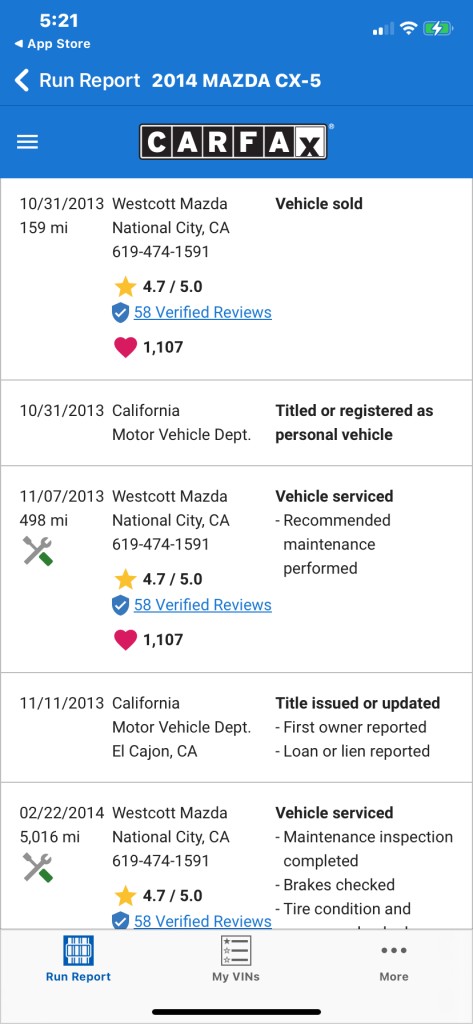Switch to the My VINs tab
Viewport: 473px width, 1024px height.
236,959
